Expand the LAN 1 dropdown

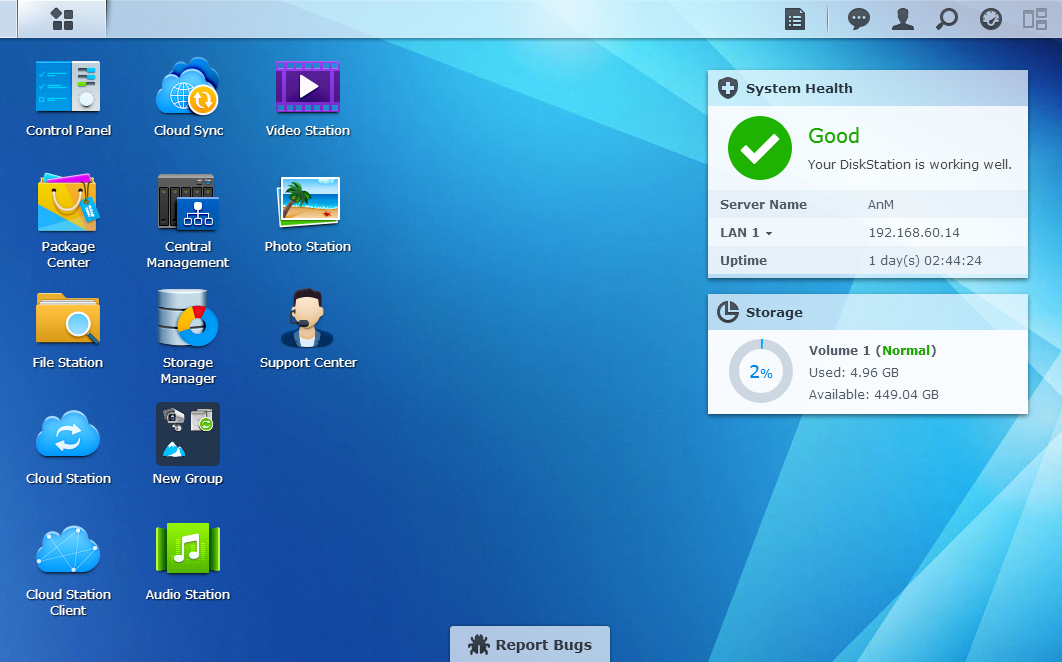pos(747,233)
